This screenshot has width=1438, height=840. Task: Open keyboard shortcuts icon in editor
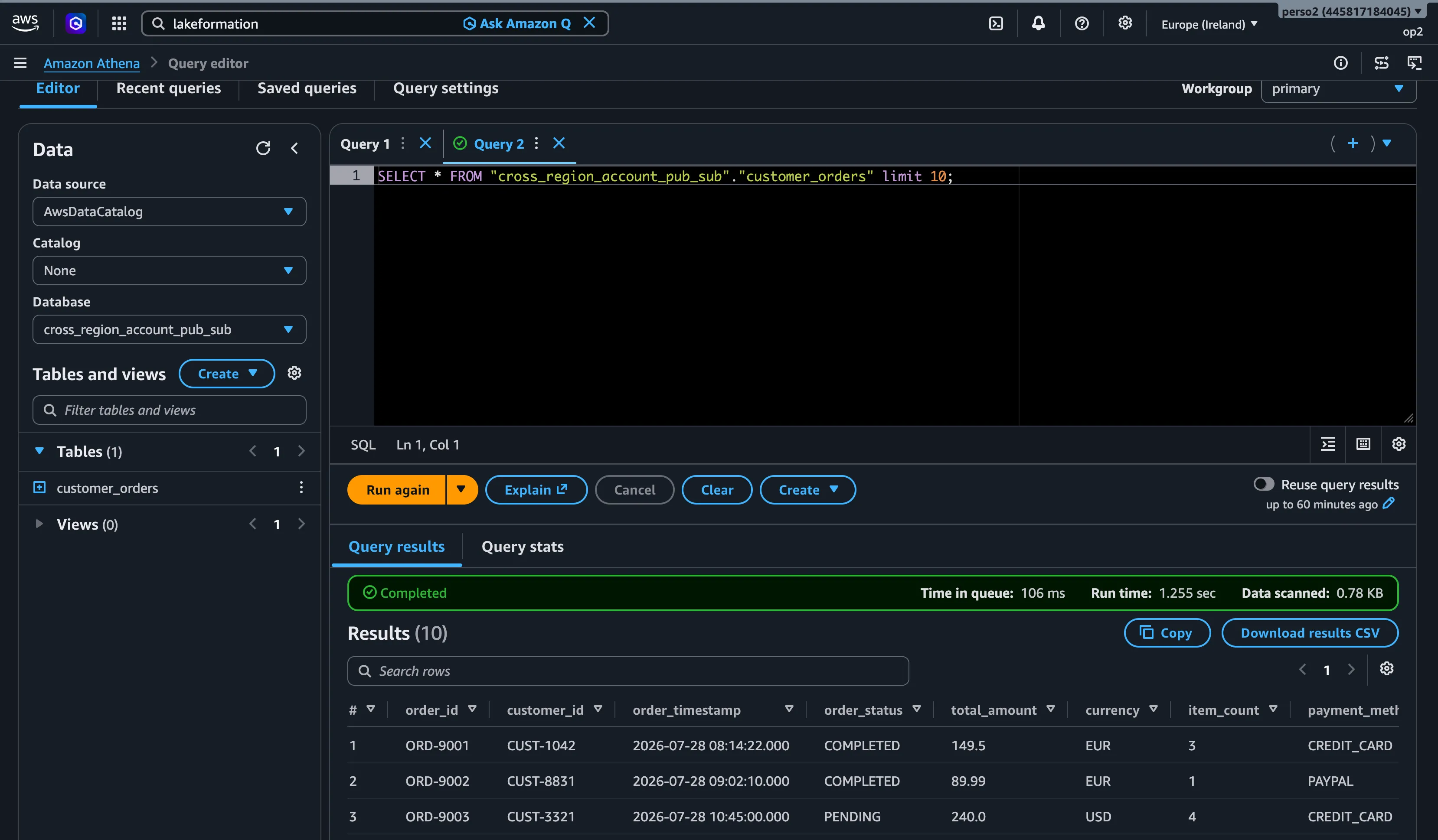coord(1363,444)
